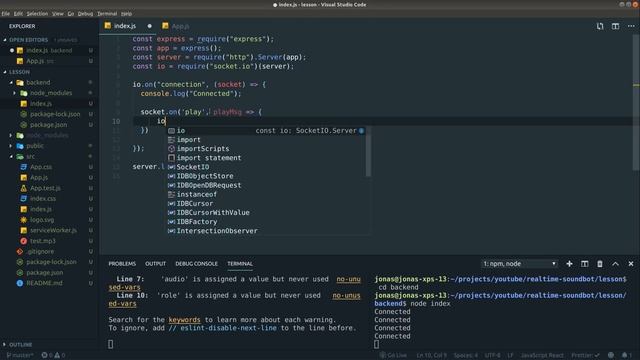Collapse the src folder
The height and width of the screenshot is (360, 640).
point(11,156)
